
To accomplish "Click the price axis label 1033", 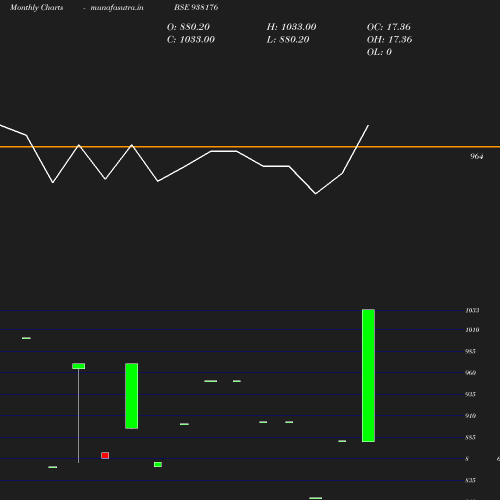I will click(472, 311).
